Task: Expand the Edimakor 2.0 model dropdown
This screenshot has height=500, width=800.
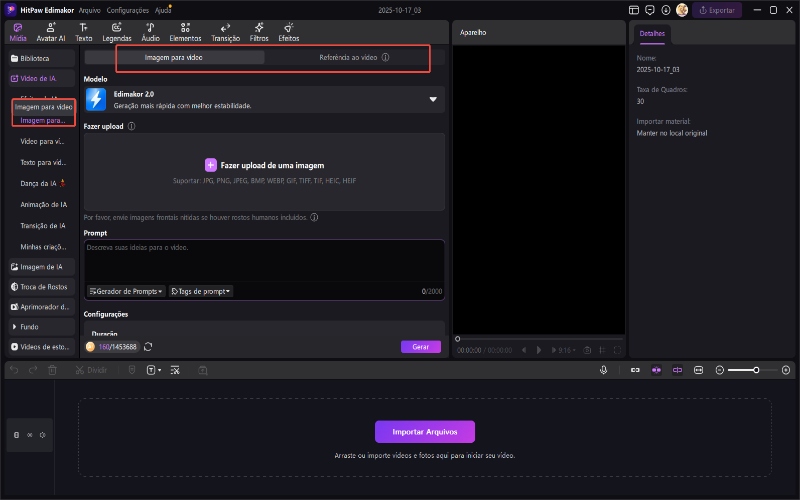Action: (x=433, y=99)
